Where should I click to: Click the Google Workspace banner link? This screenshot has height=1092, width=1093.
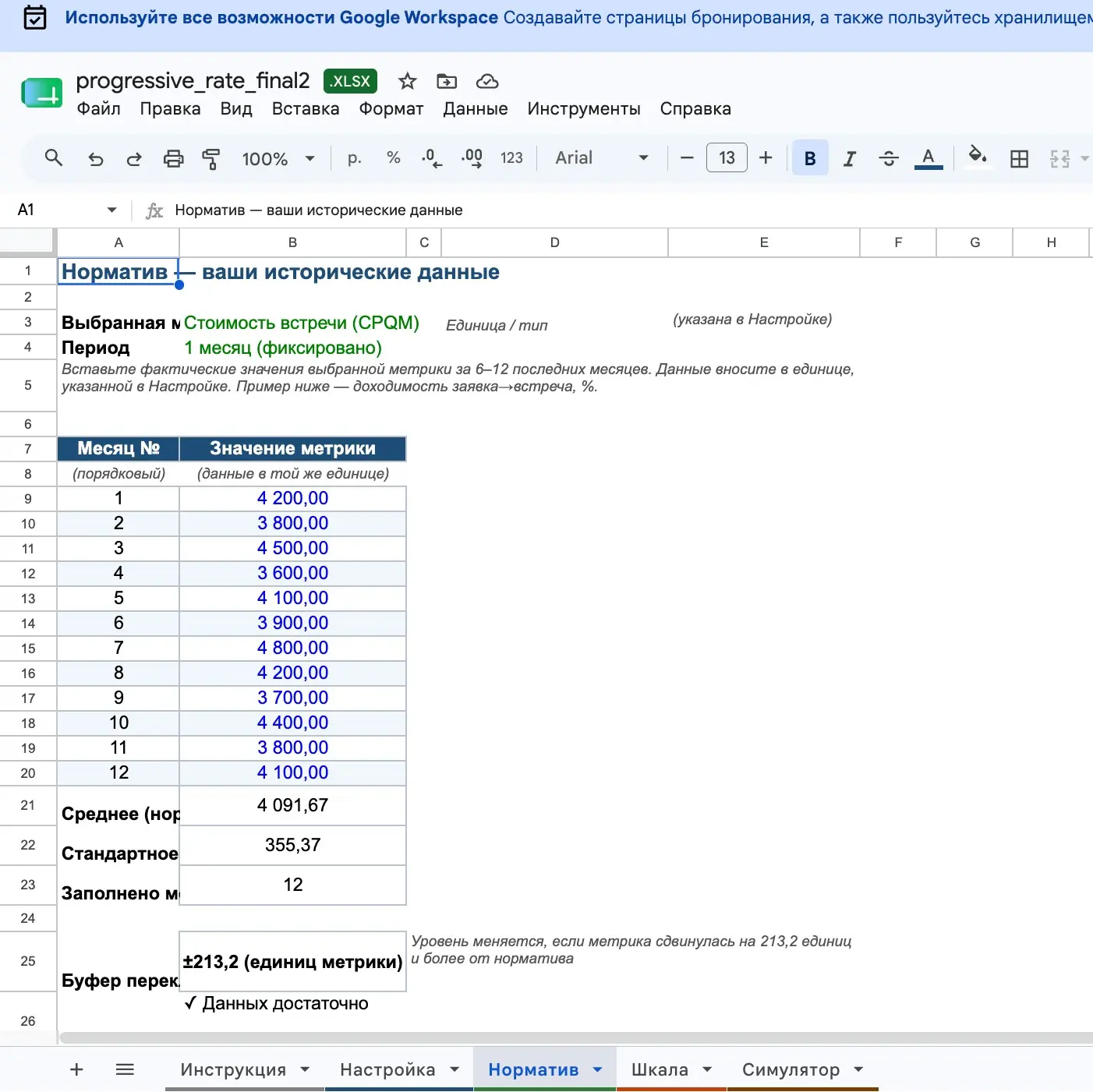[x=281, y=17]
